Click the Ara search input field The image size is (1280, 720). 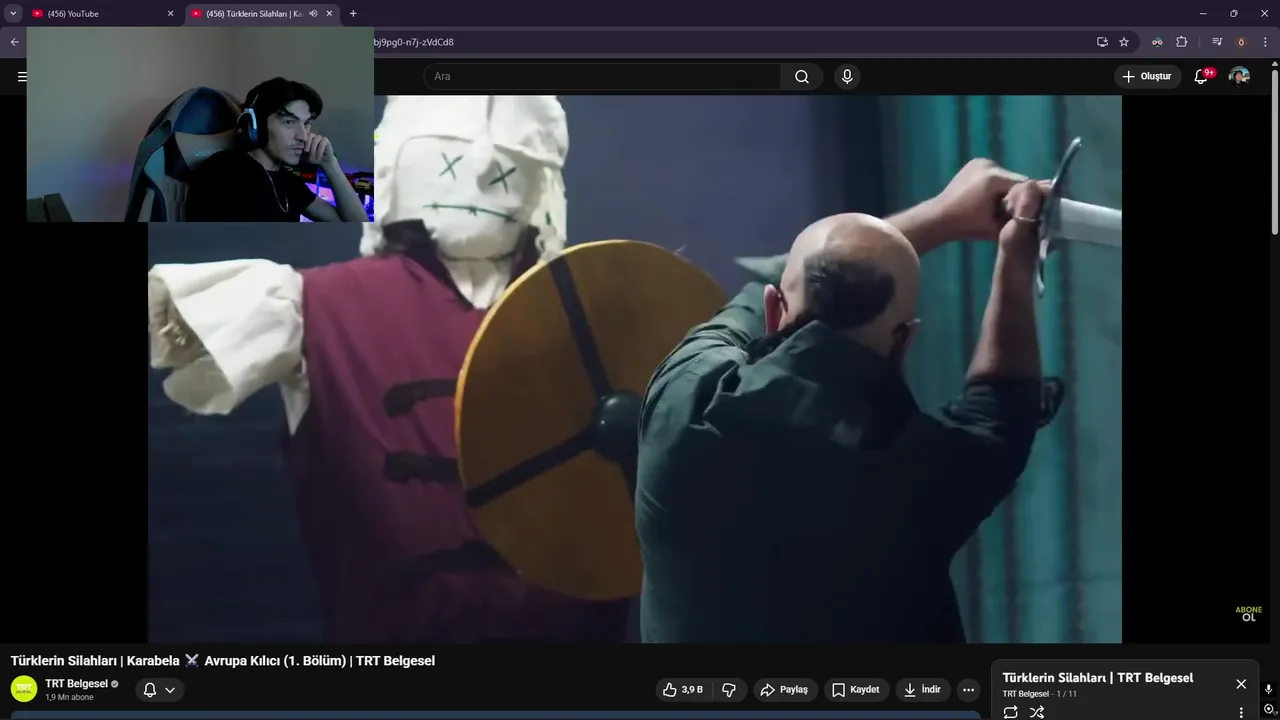click(602, 77)
